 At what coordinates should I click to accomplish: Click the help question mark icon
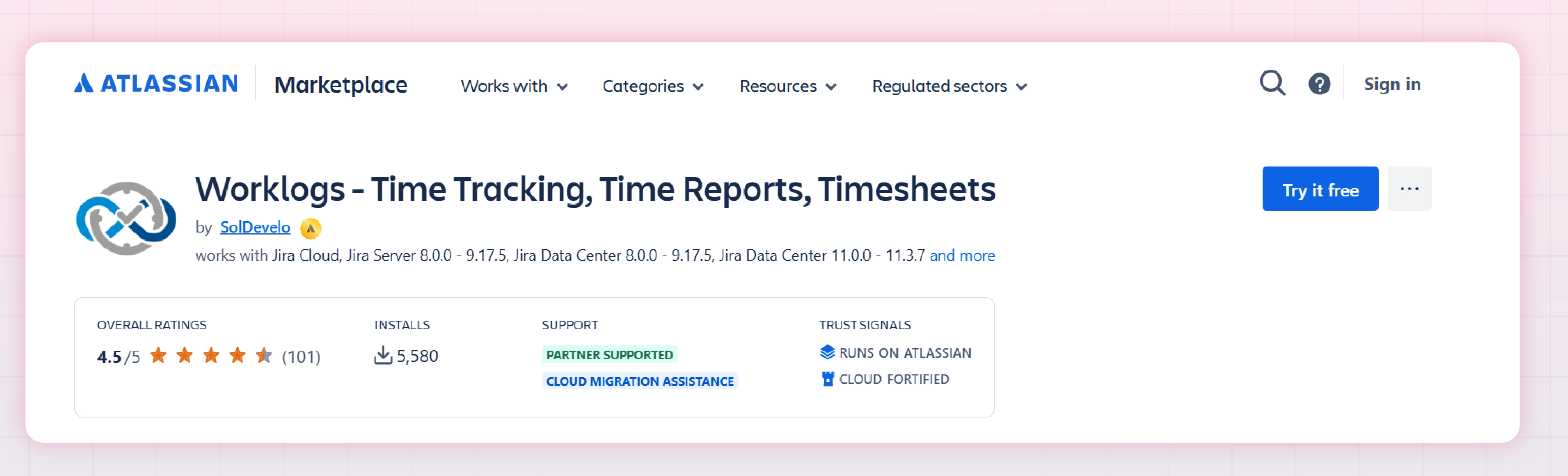click(x=1319, y=84)
